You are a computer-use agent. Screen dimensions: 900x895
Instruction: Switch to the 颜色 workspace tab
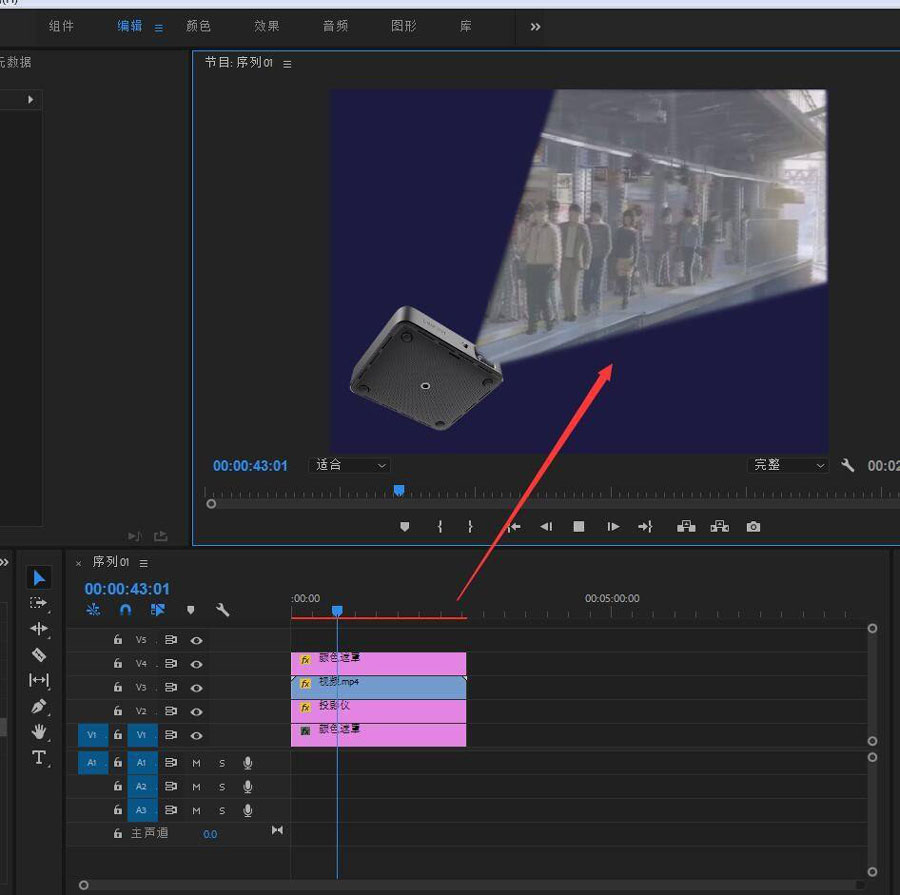coord(198,26)
